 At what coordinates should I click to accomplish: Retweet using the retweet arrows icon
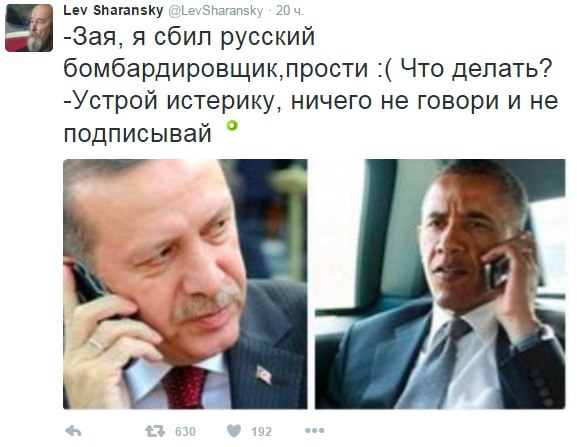[155, 431]
